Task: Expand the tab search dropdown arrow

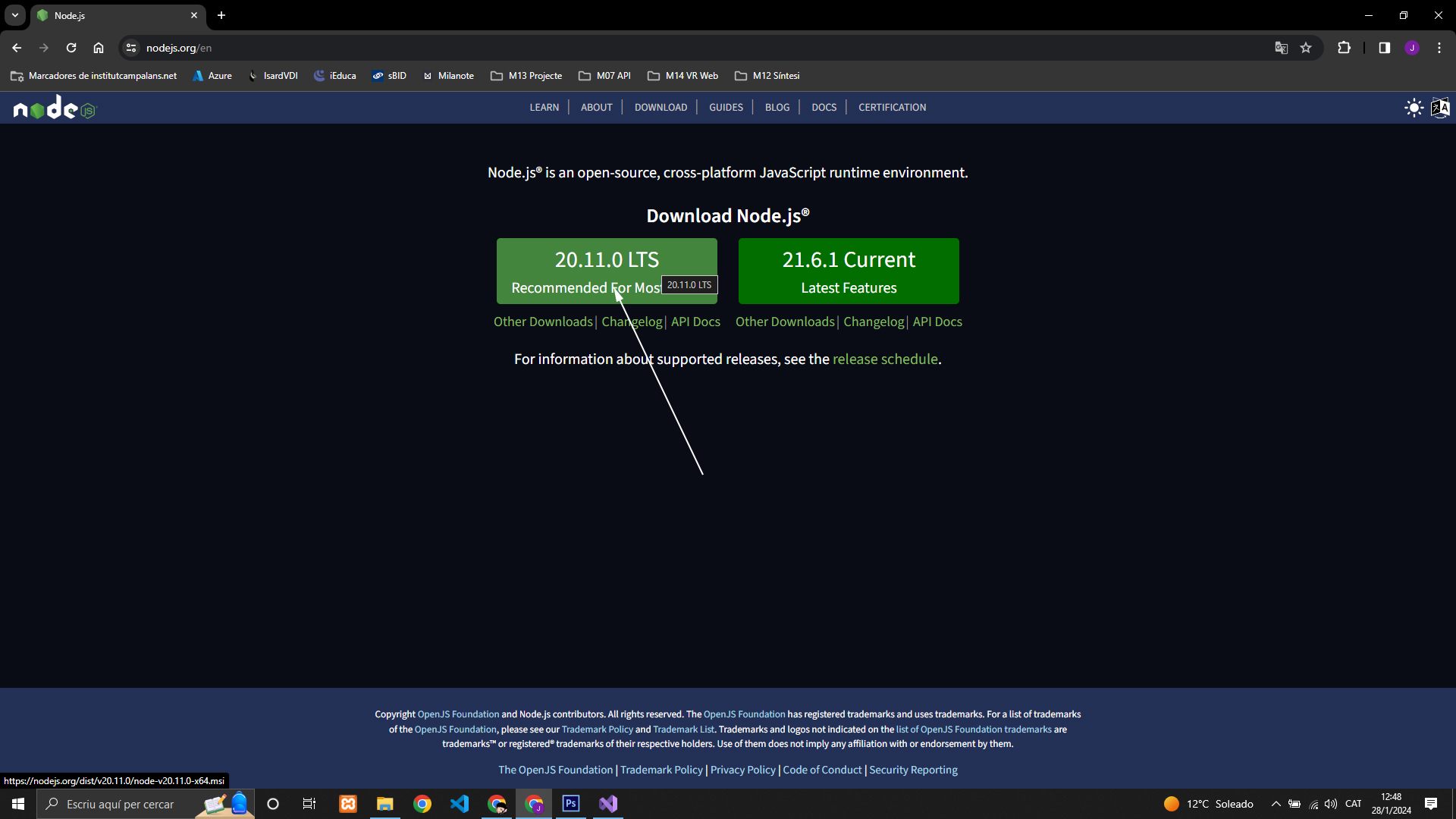Action: (14, 15)
